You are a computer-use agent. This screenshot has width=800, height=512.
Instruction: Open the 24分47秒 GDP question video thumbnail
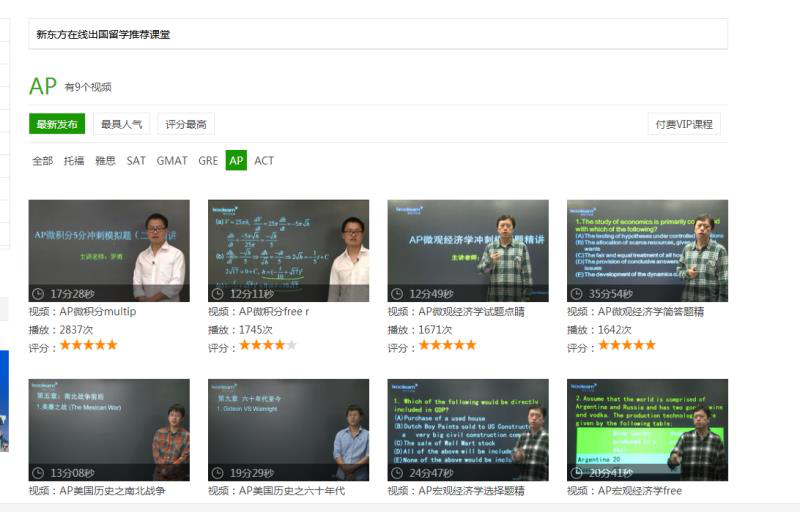(468, 430)
